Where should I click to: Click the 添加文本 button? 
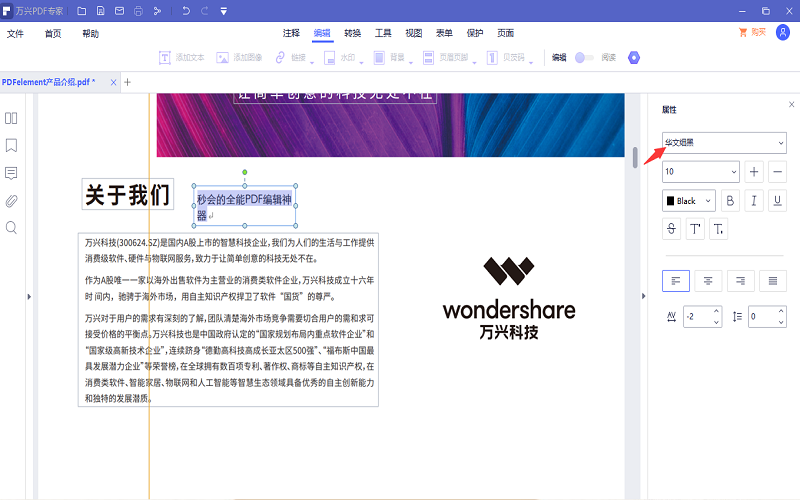(181, 58)
